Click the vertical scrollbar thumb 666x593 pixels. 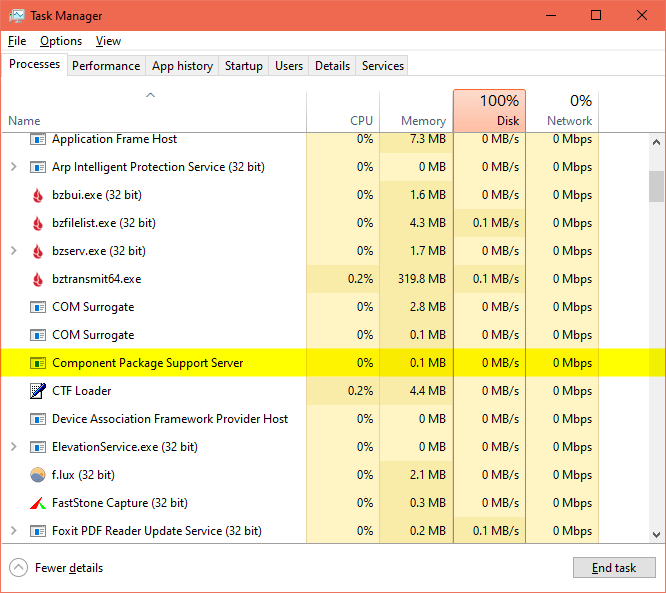pos(657,186)
